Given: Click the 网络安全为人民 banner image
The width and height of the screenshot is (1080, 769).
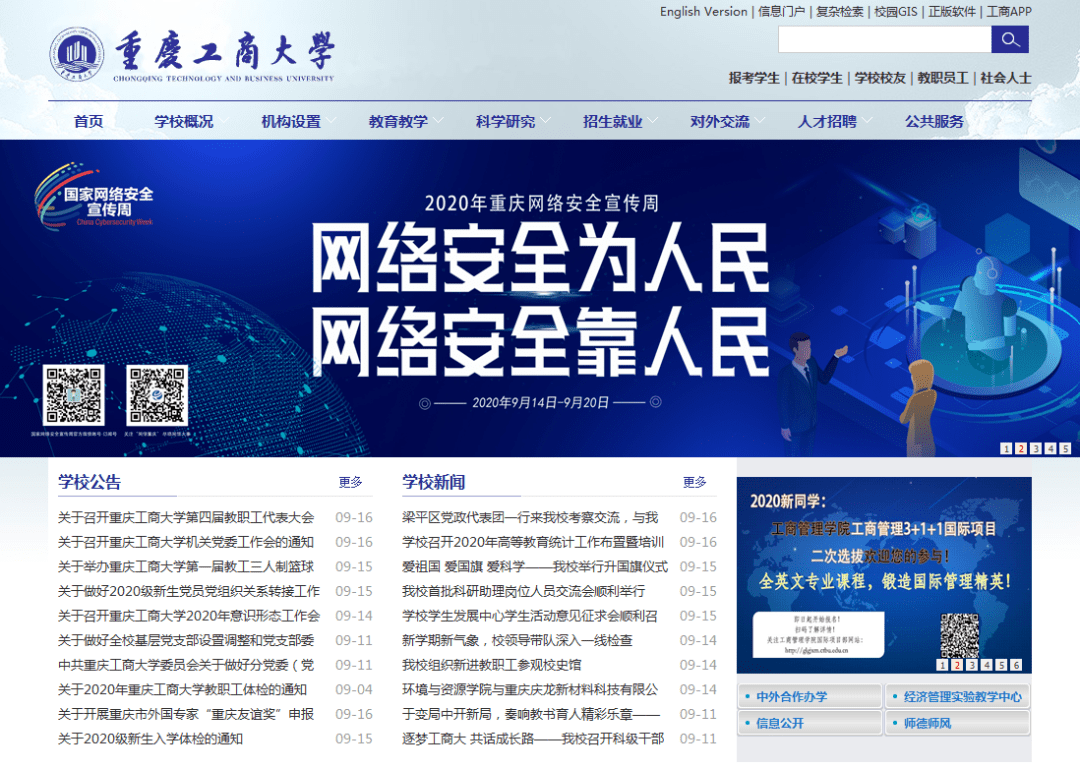Looking at the screenshot, I should click(x=540, y=298).
